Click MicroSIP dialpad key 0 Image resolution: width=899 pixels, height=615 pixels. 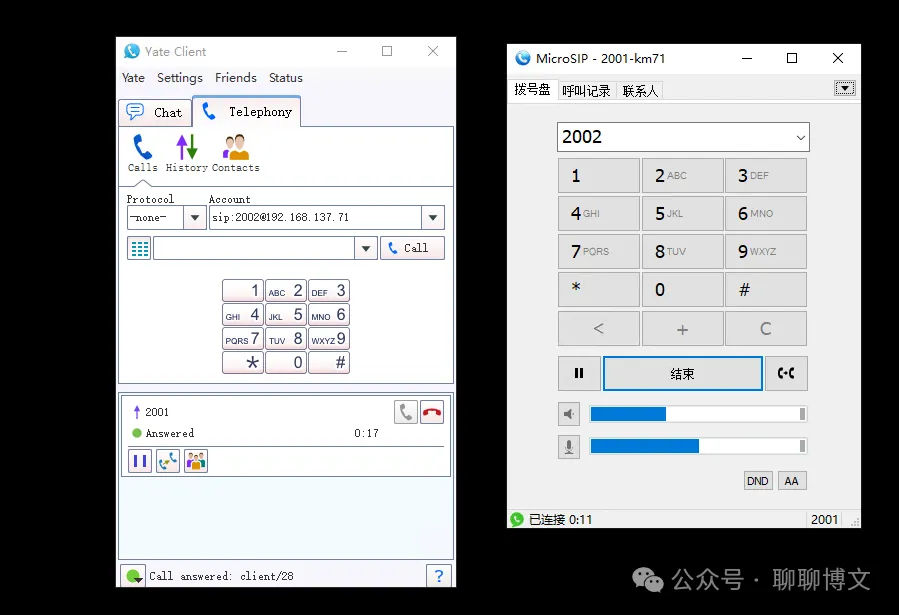point(682,289)
